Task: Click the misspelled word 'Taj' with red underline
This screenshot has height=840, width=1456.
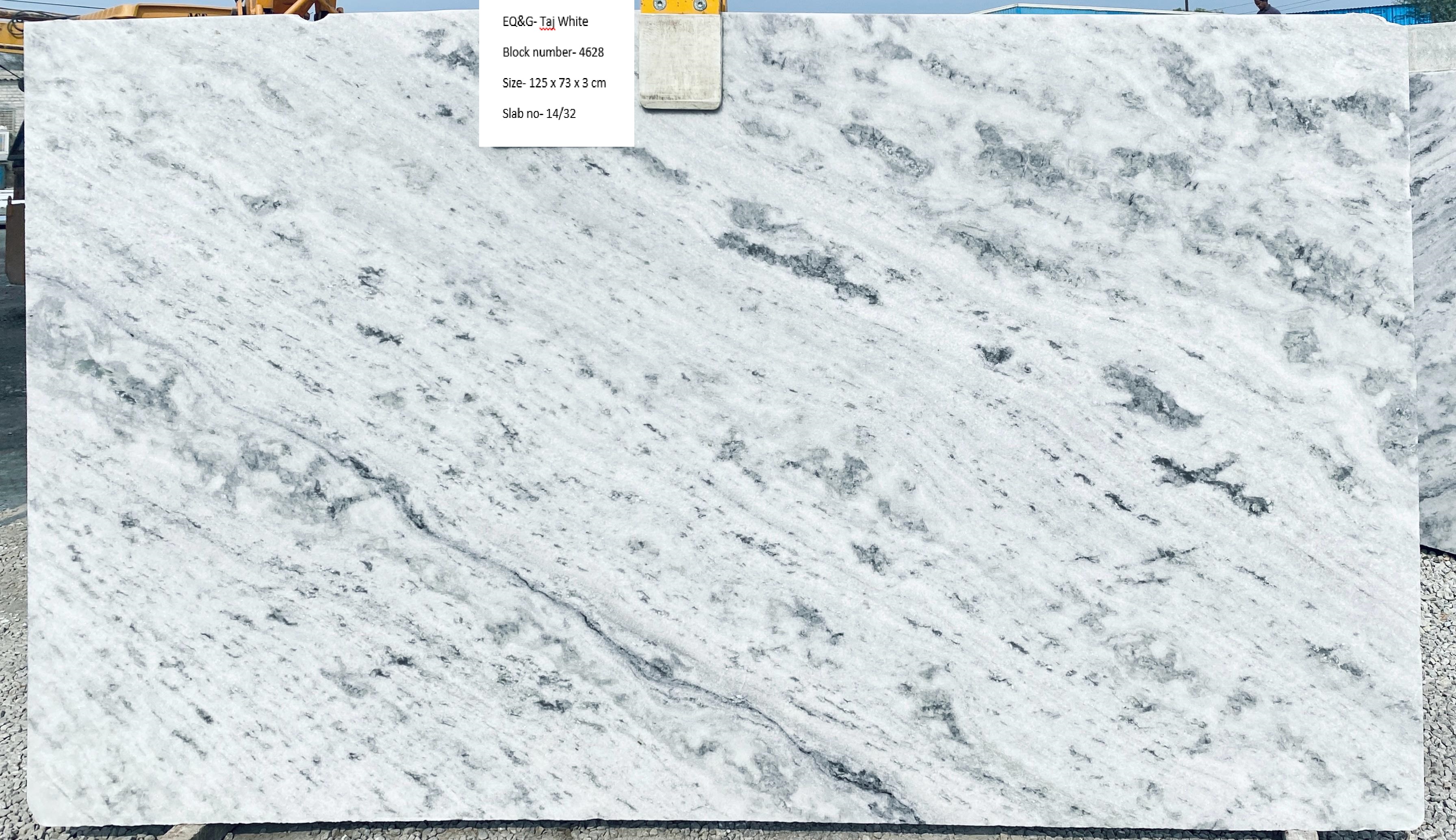Action: [547, 22]
